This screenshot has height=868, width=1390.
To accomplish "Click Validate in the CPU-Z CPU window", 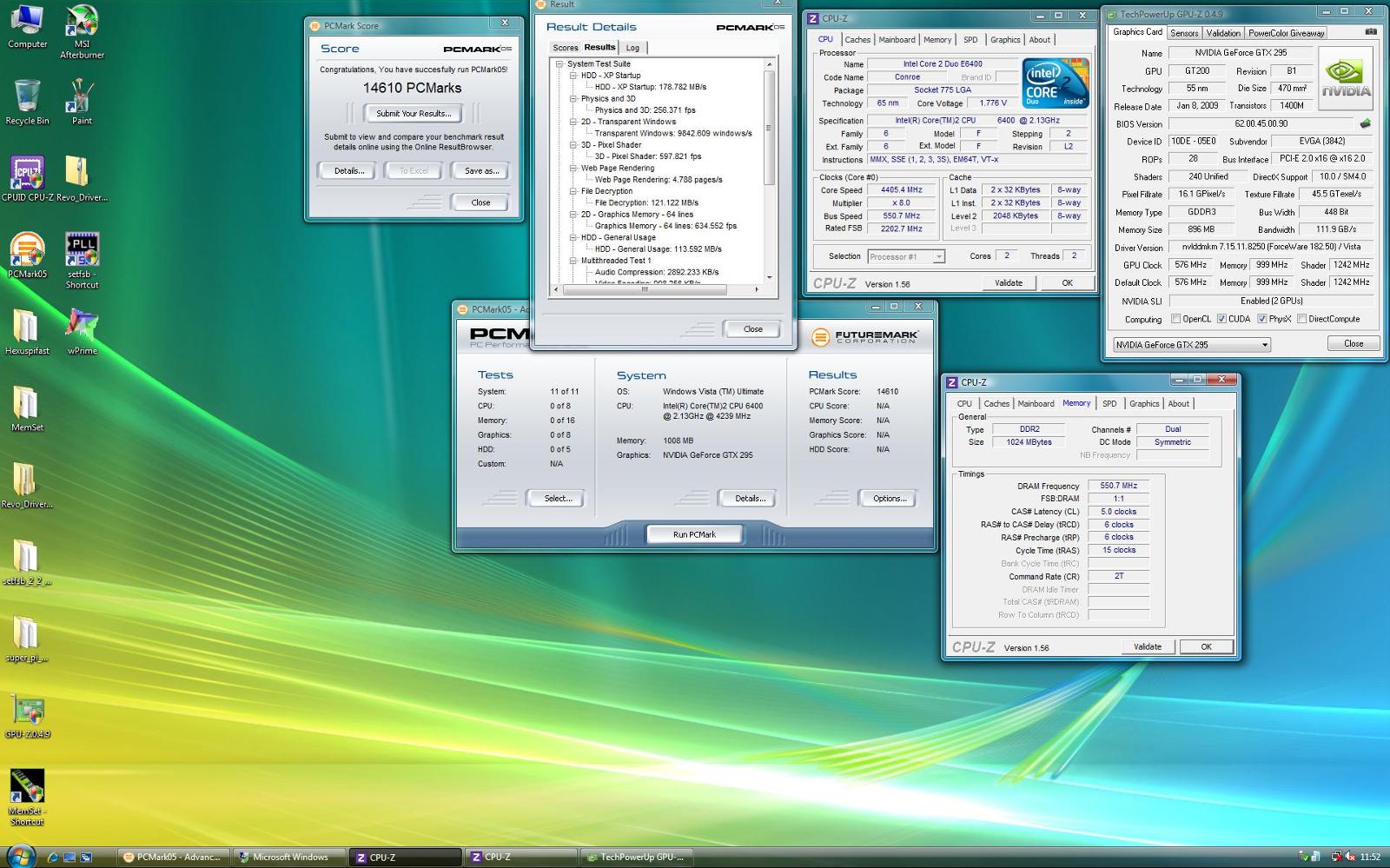I will pos(1009,282).
